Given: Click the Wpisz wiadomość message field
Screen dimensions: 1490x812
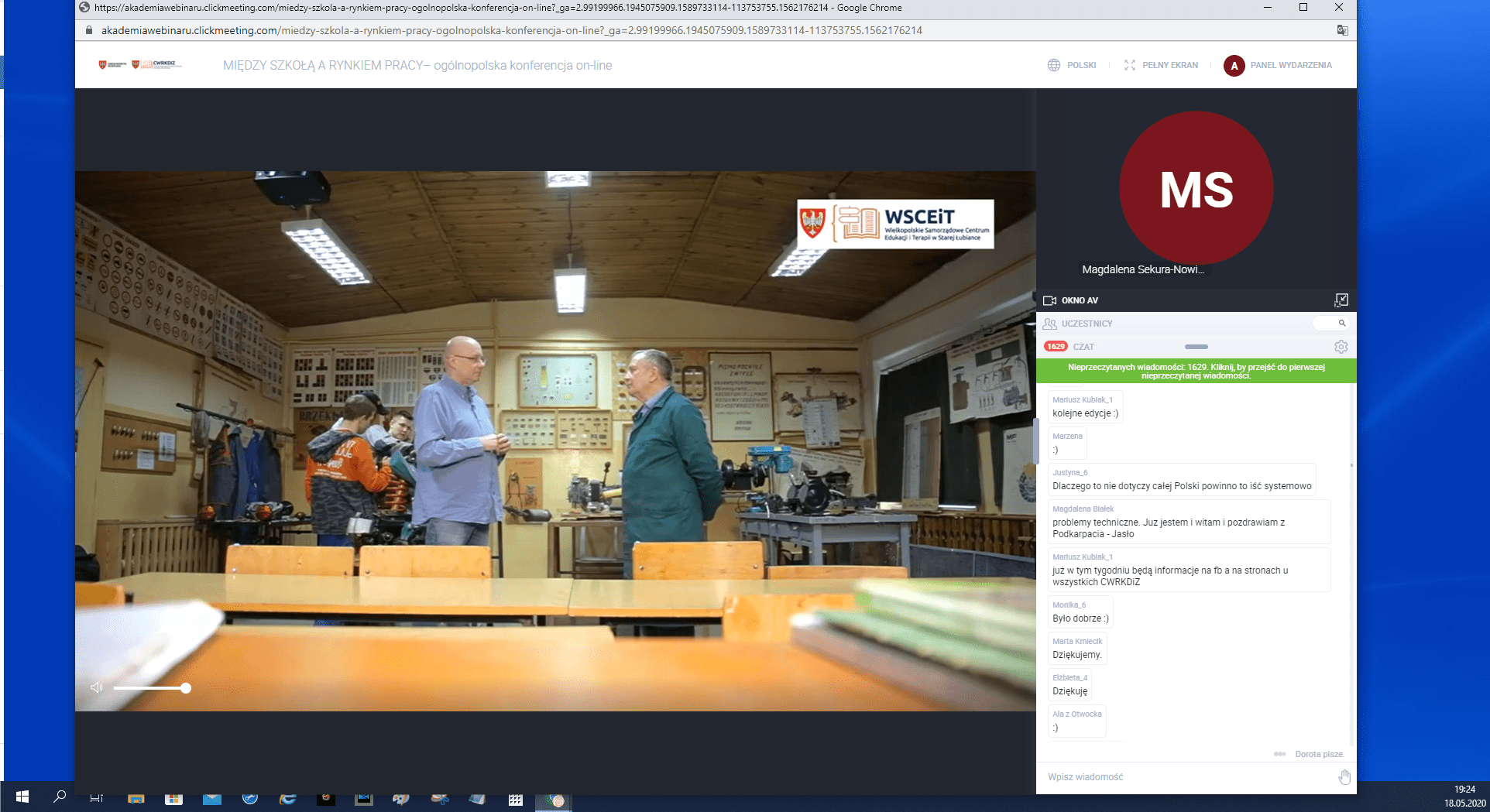Looking at the screenshot, I should pos(1185,777).
